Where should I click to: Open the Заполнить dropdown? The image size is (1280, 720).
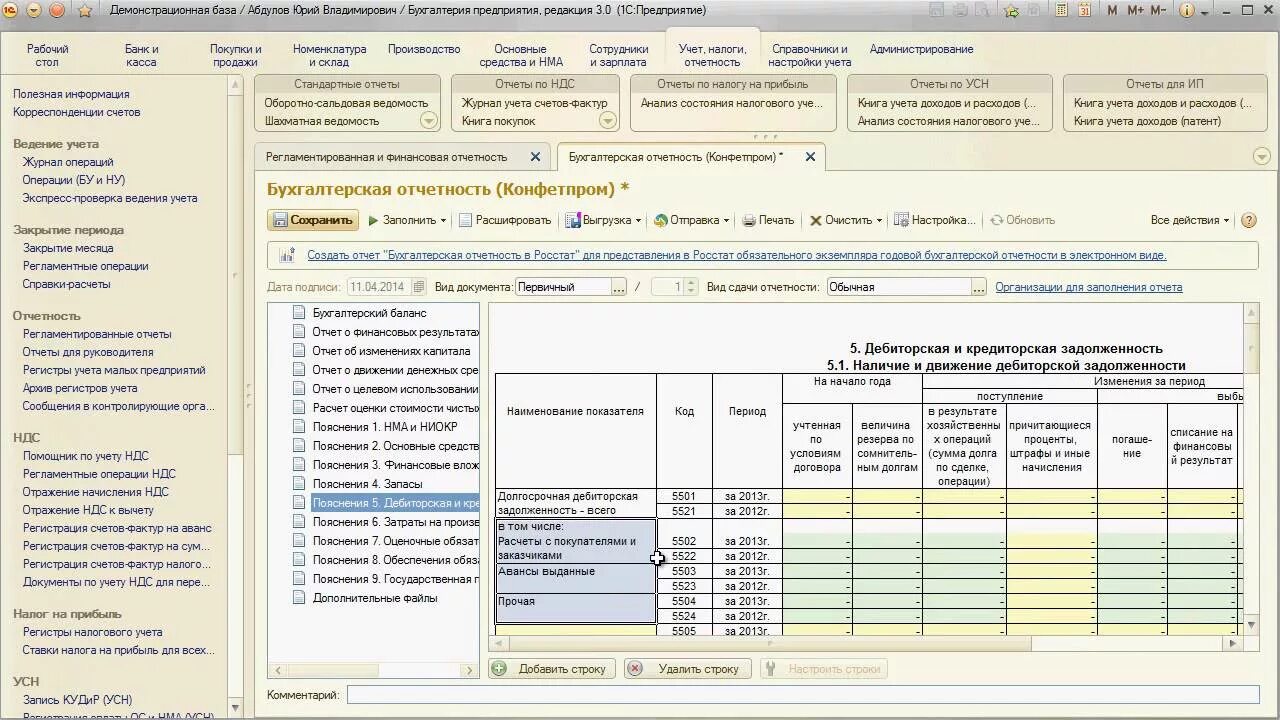pyautogui.click(x=408, y=220)
